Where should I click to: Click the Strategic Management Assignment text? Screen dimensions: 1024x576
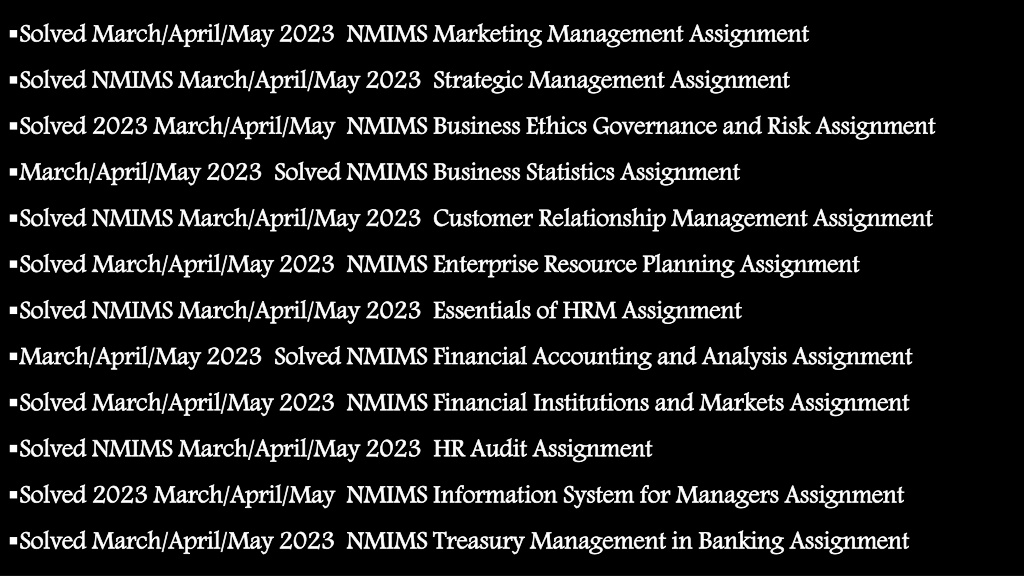[x=611, y=80]
